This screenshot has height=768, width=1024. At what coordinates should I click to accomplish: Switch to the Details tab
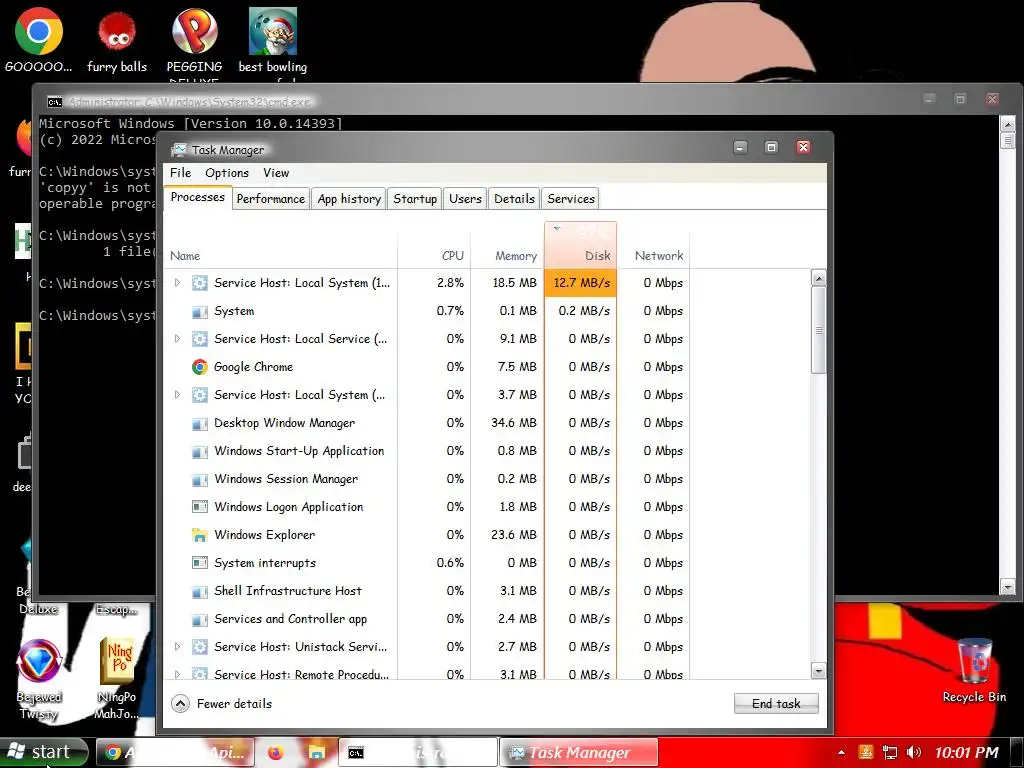point(515,199)
